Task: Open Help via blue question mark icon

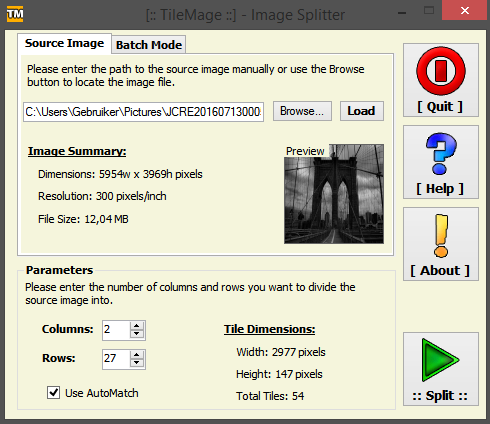Action: tap(441, 153)
